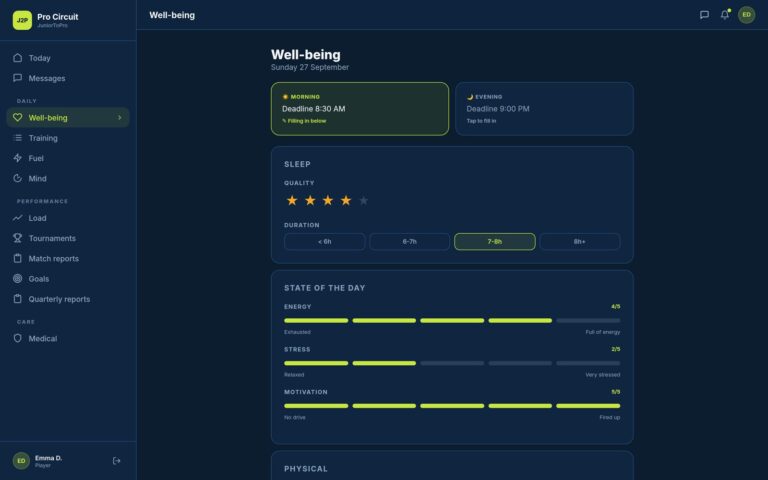Select sleep duration 6-7h
The width and height of the screenshot is (768, 480).
coord(409,241)
